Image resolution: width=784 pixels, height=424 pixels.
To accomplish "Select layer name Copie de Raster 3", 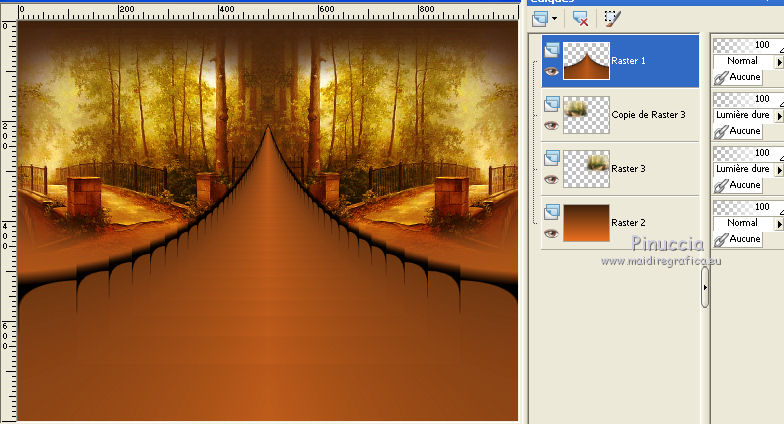I will tap(648, 115).
